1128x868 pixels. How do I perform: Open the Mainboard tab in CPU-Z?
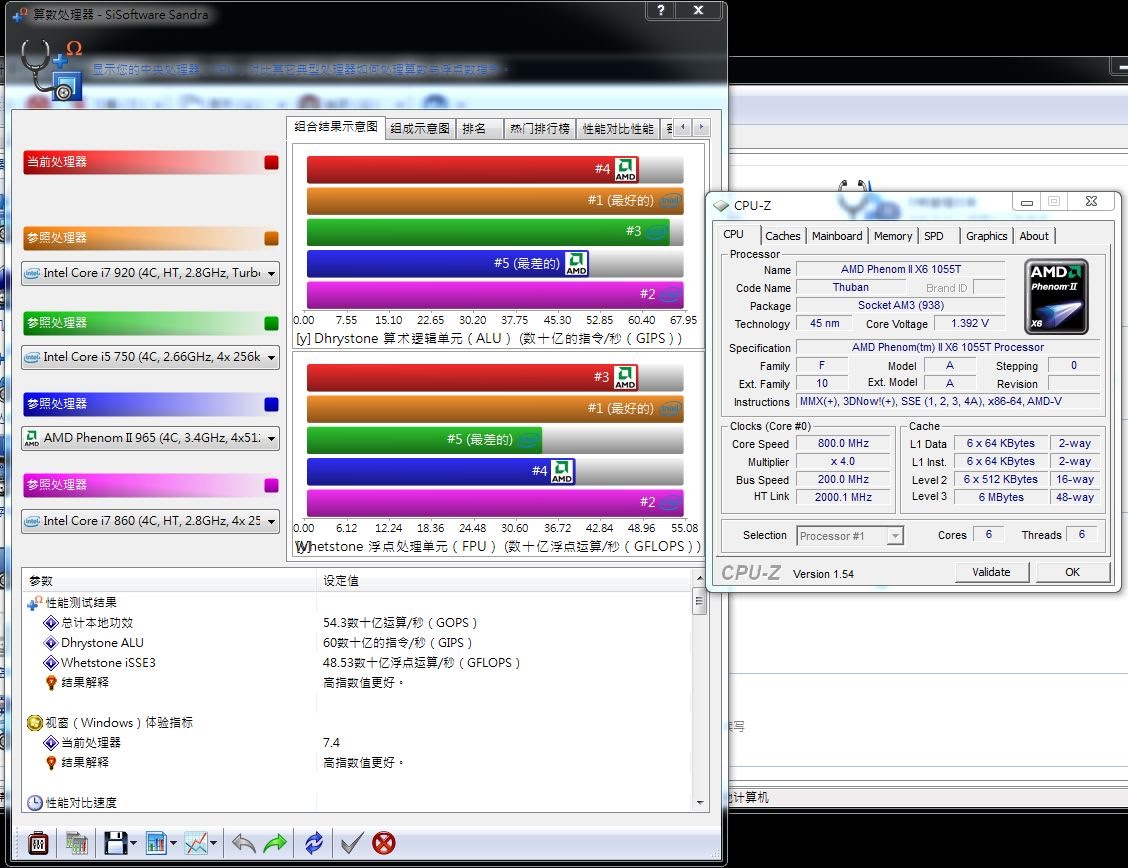(837, 236)
